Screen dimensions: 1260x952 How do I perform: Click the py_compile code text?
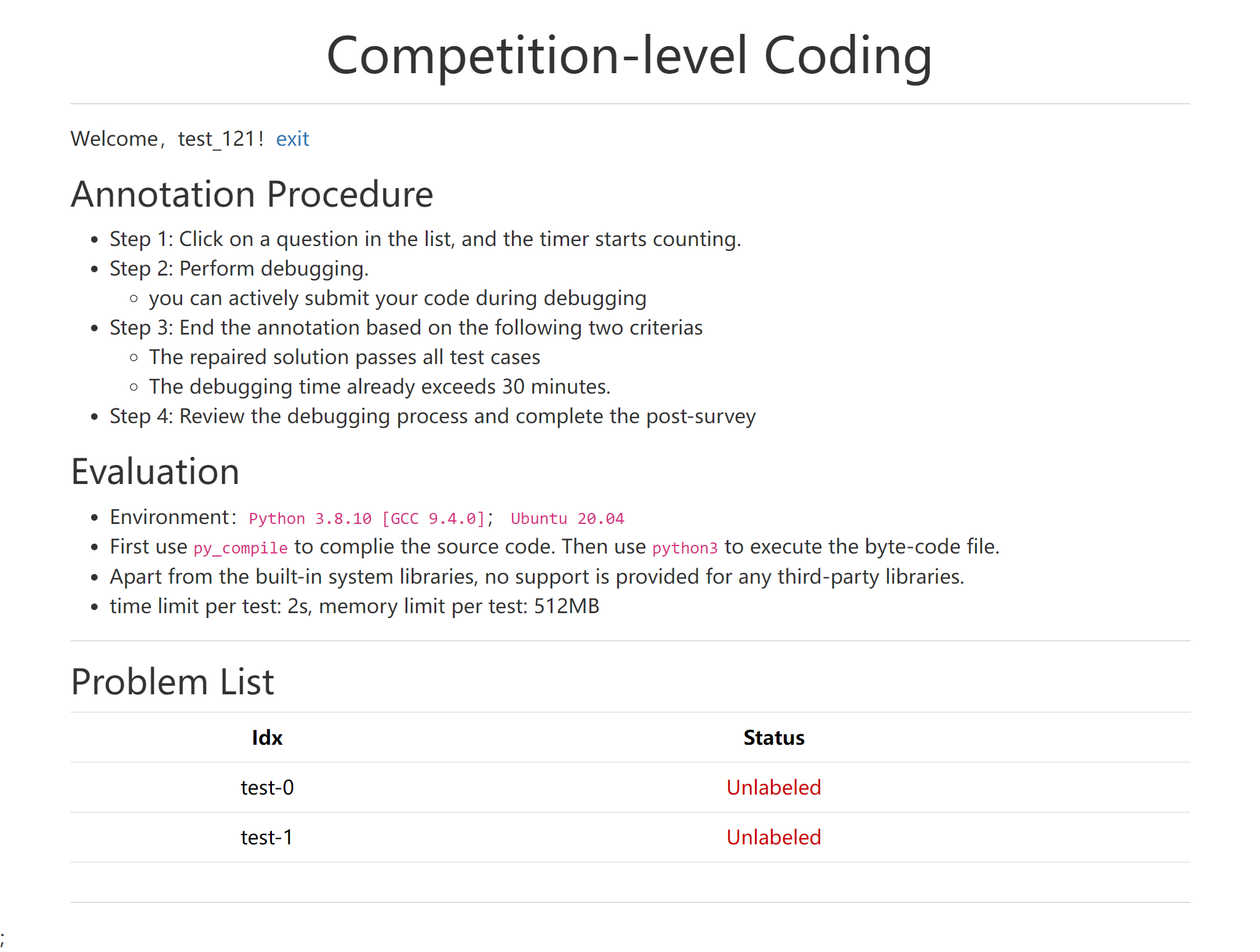[x=241, y=548]
